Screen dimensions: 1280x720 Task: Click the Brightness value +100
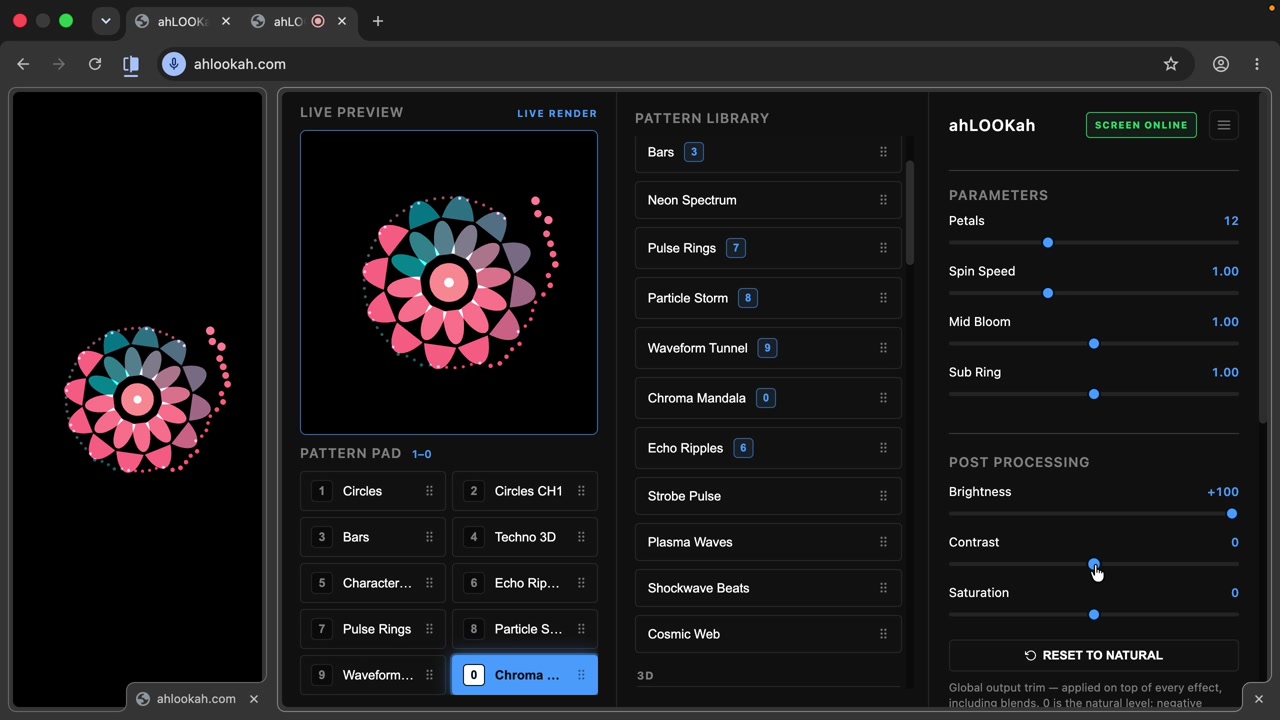(1223, 492)
